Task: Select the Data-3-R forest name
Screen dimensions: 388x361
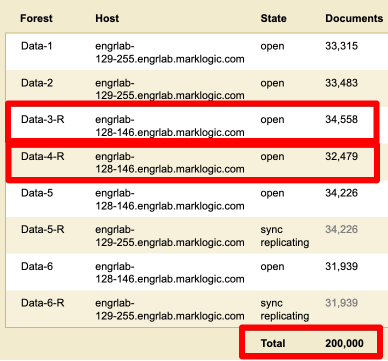Action: point(42,119)
